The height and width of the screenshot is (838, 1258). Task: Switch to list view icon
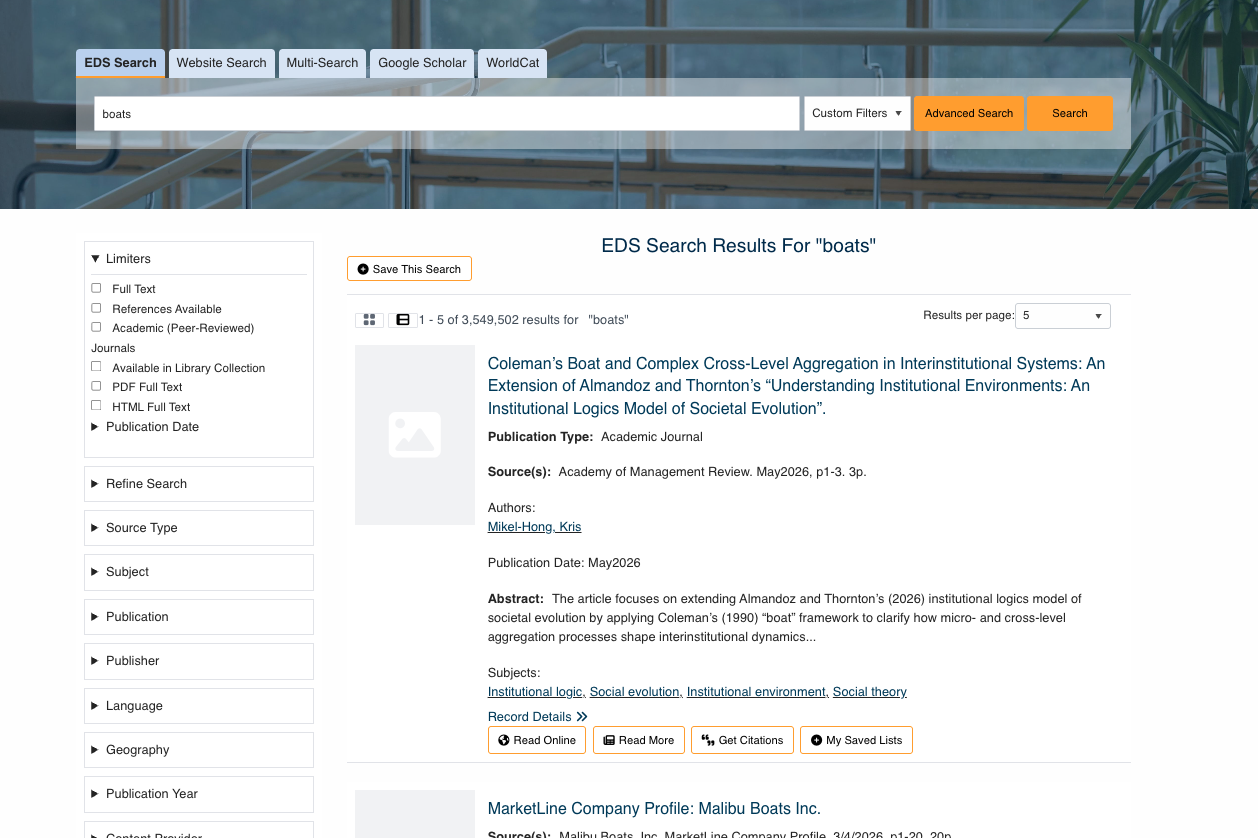[x=403, y=320]
